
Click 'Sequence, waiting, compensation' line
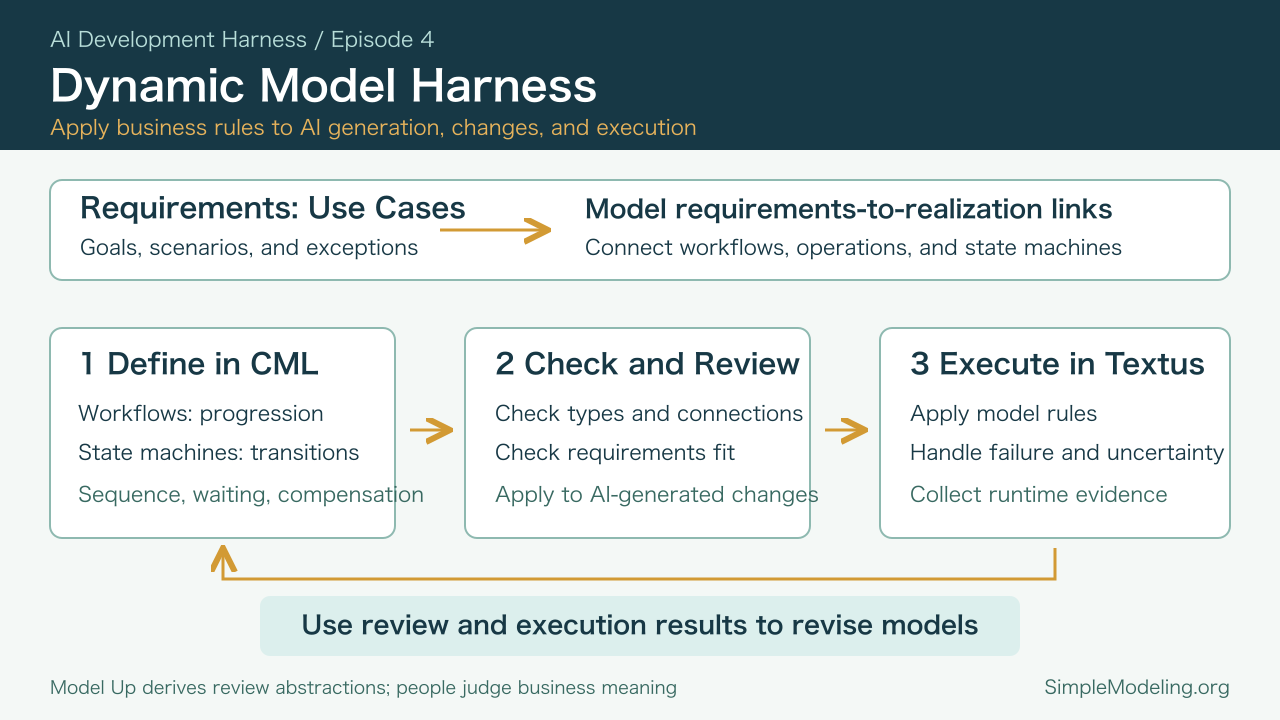251,495
